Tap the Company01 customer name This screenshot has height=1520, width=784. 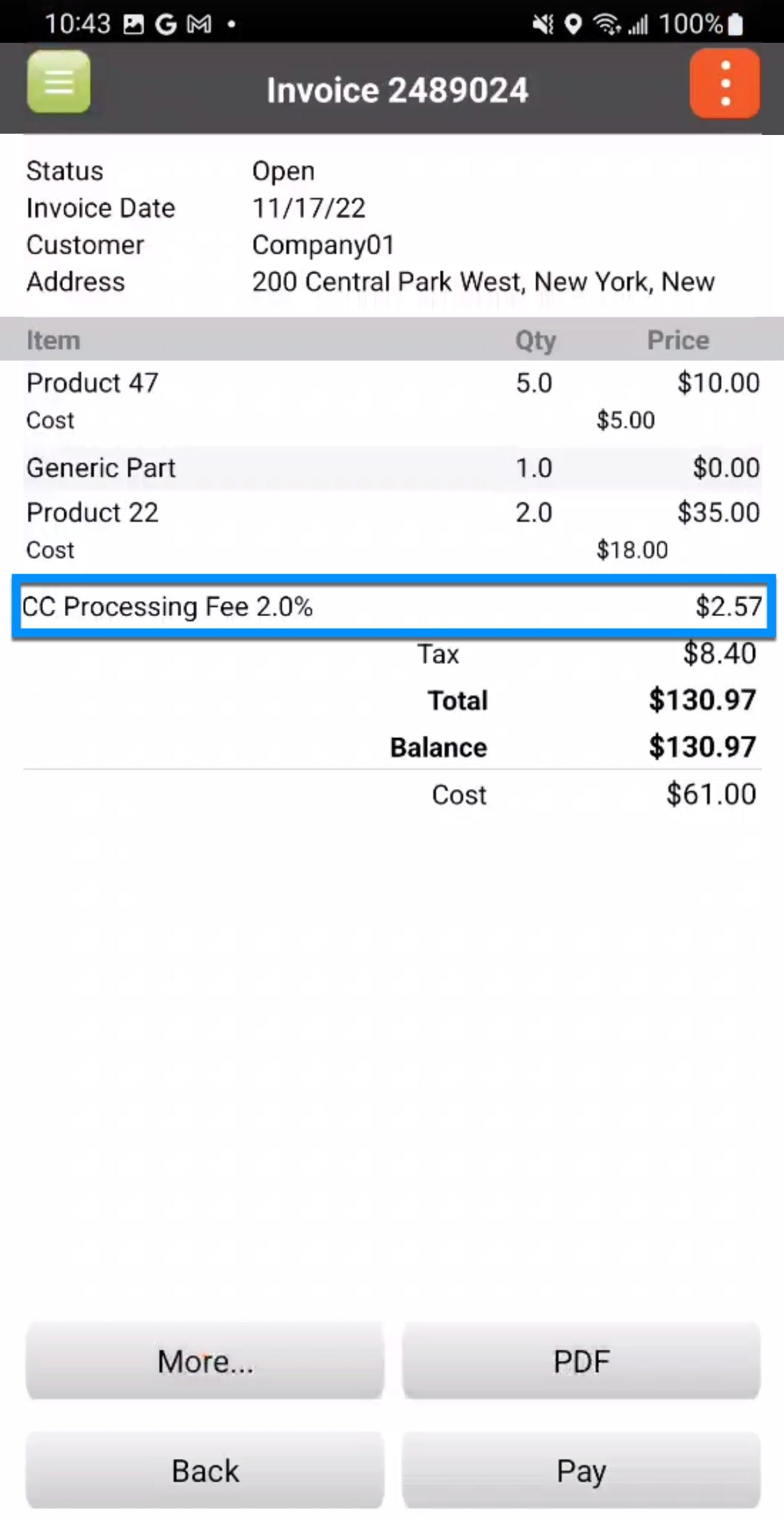coord(323,245)
